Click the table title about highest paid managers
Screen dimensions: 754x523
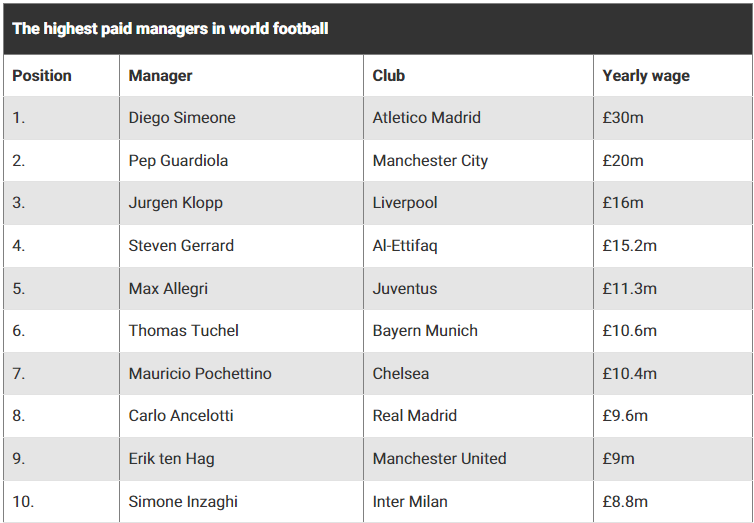click(x=170, y=29)
